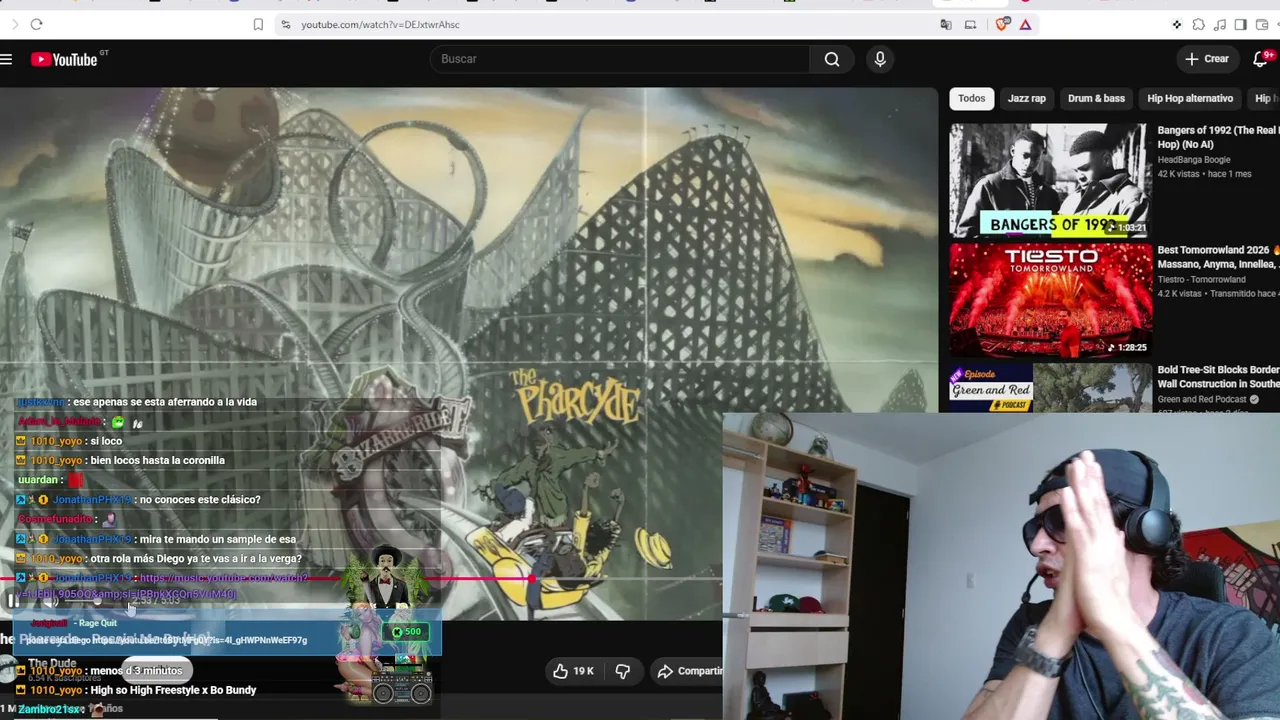Dislike the video with thumbs down
1280x720 pixels.
(622, 671)
